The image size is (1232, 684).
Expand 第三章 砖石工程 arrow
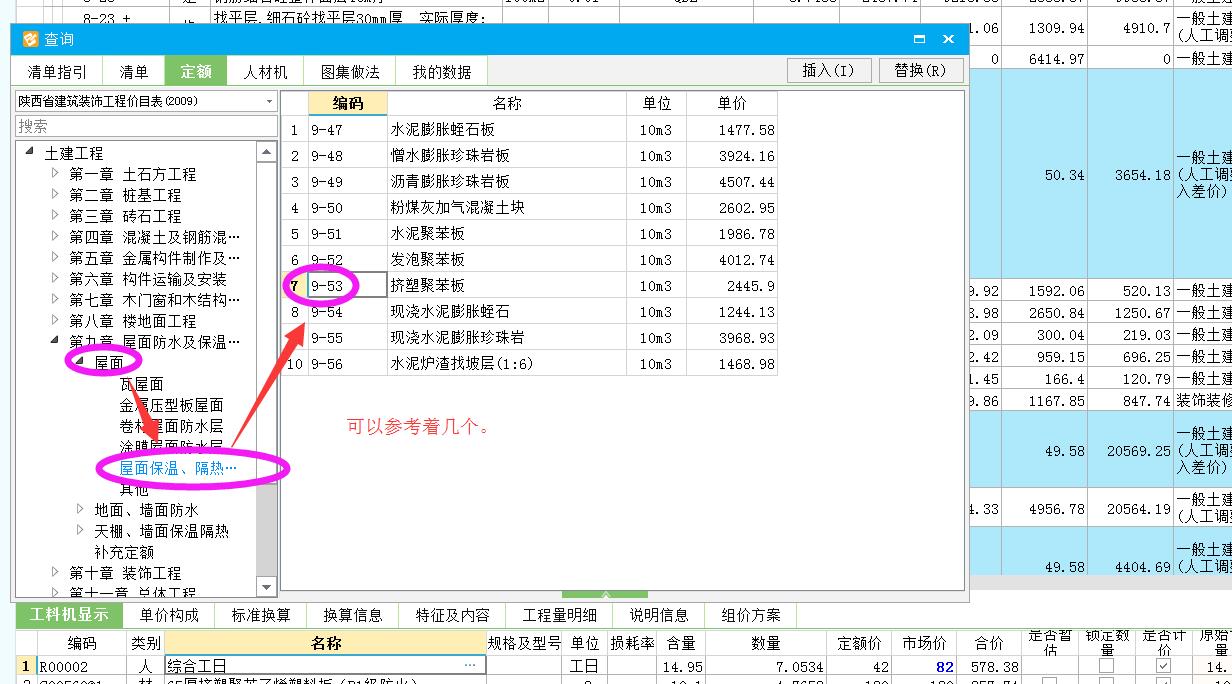55,215
